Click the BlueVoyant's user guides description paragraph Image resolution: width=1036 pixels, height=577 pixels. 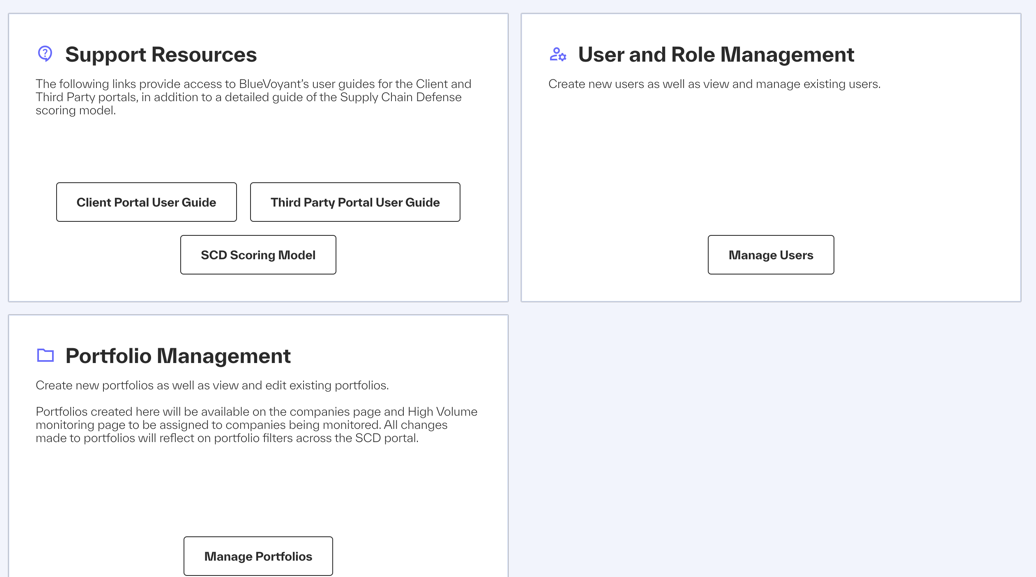[254, 97]
